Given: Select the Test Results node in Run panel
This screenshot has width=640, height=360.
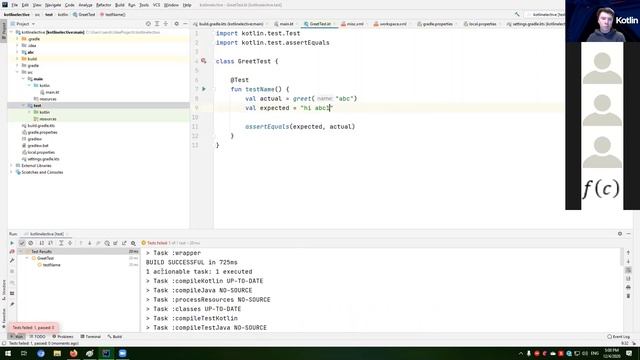Looking at the screenshot, I should (x=79, y=252).
